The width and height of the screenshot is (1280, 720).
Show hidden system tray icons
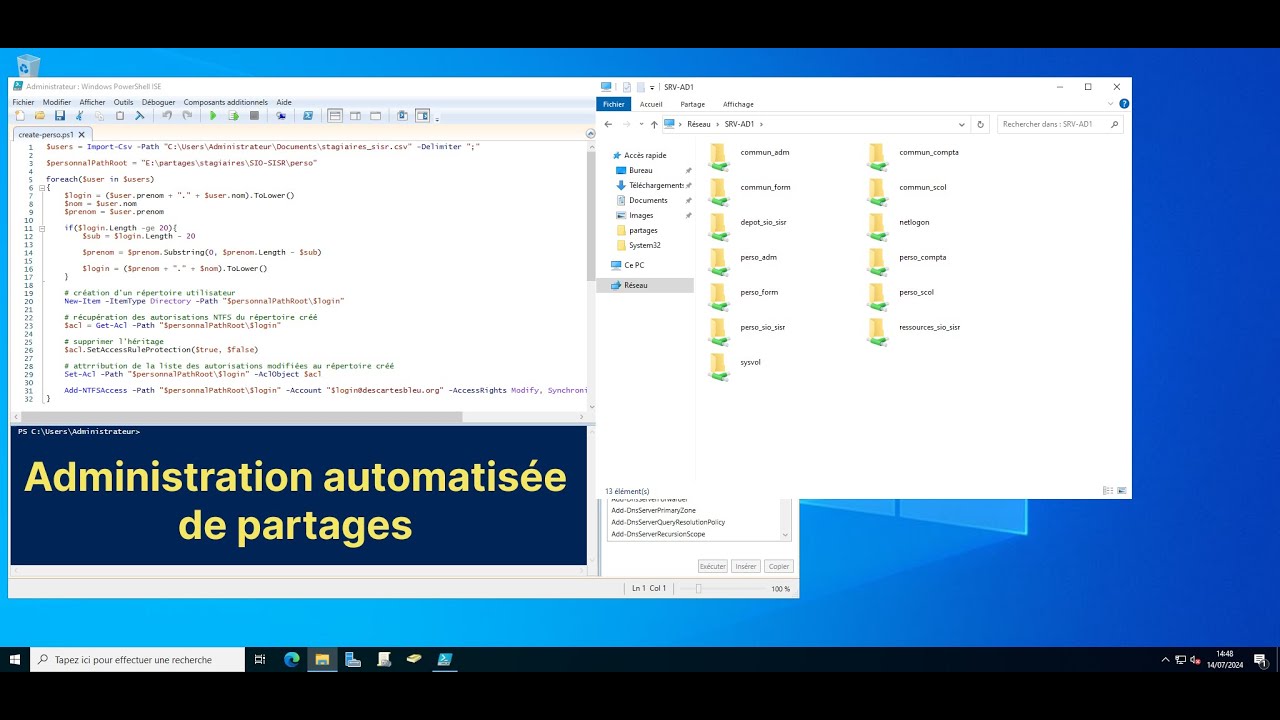click(1165, 659)
